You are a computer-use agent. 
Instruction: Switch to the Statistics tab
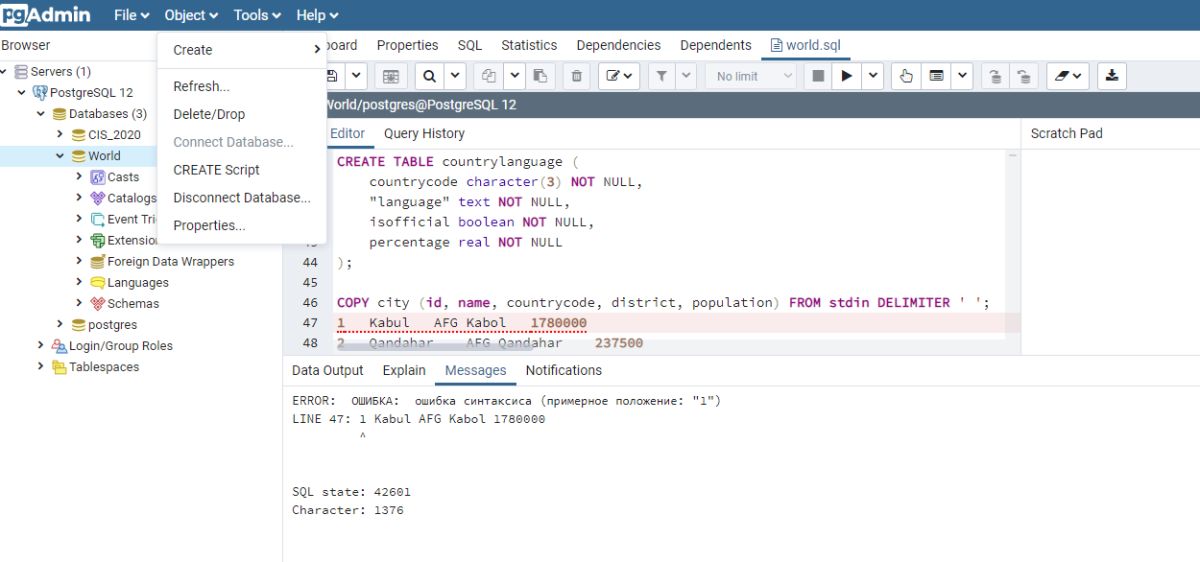529,45
